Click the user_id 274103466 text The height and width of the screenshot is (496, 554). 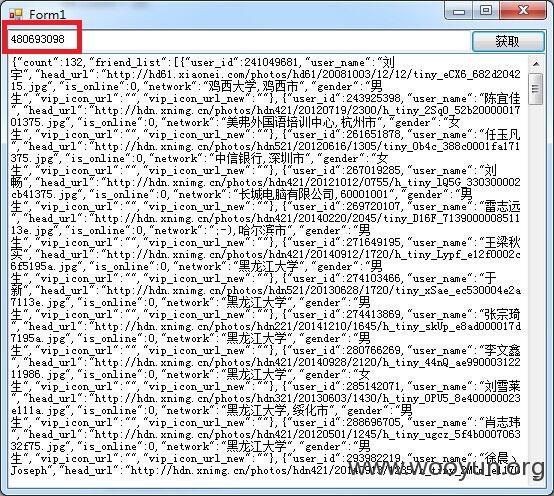(x=345, y=278)
